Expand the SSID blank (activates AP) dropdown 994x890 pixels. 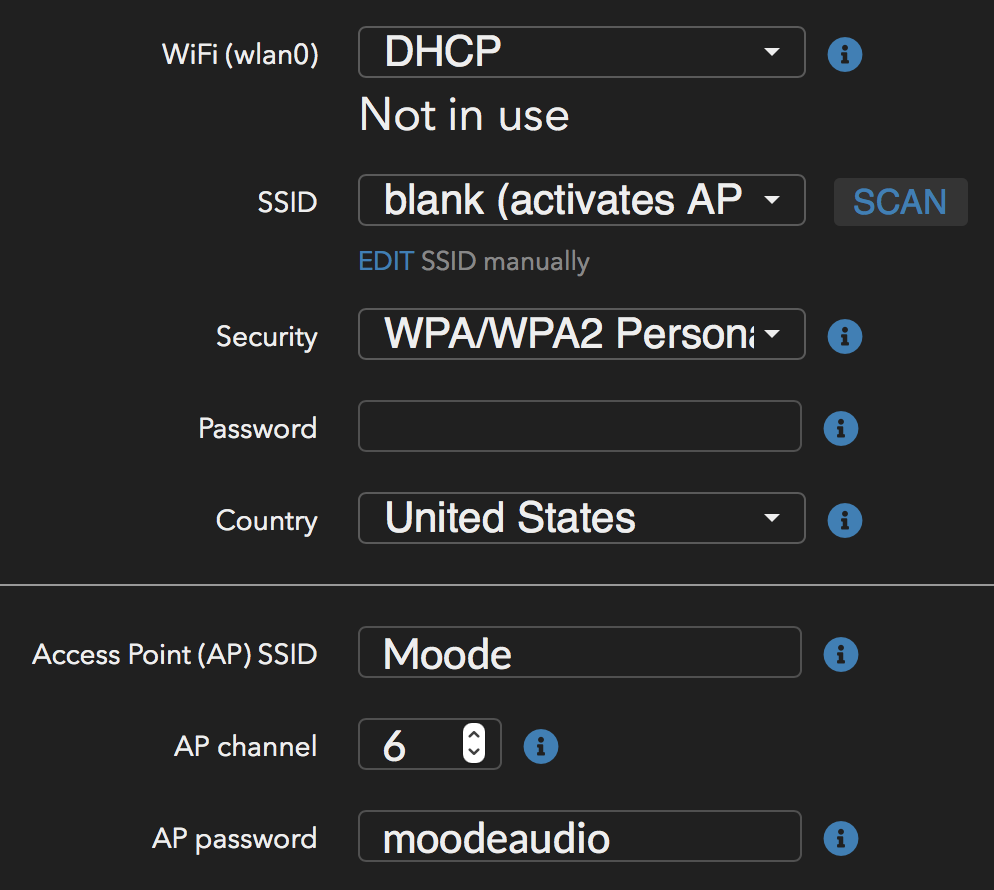coord(581,200)
